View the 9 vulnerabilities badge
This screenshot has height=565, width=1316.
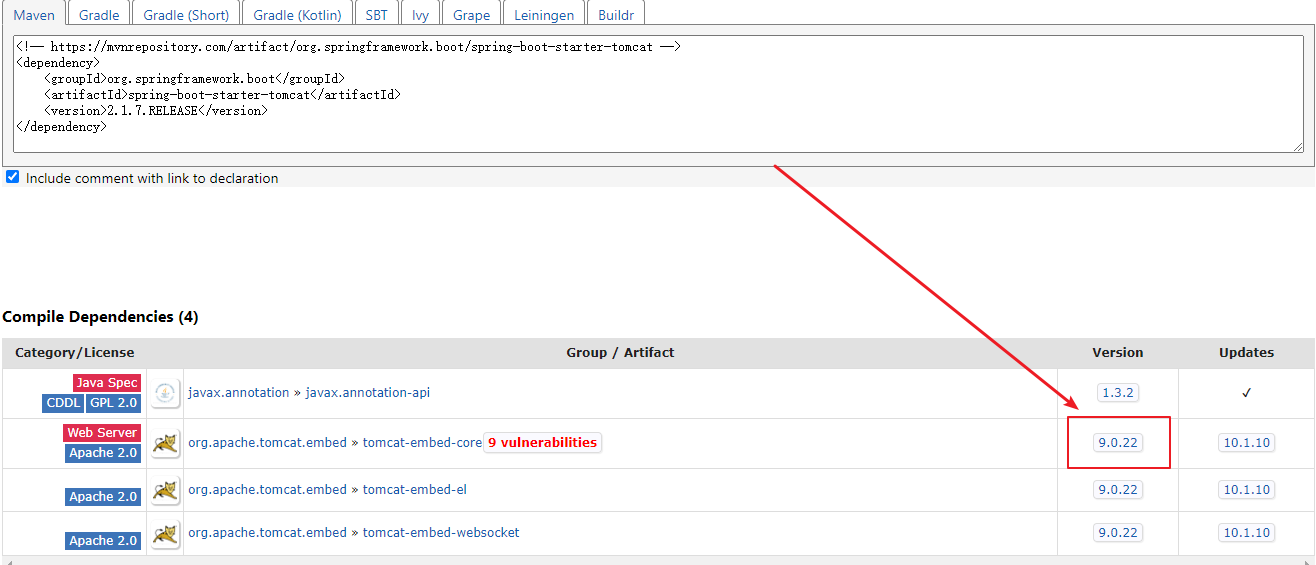(542, 443)
